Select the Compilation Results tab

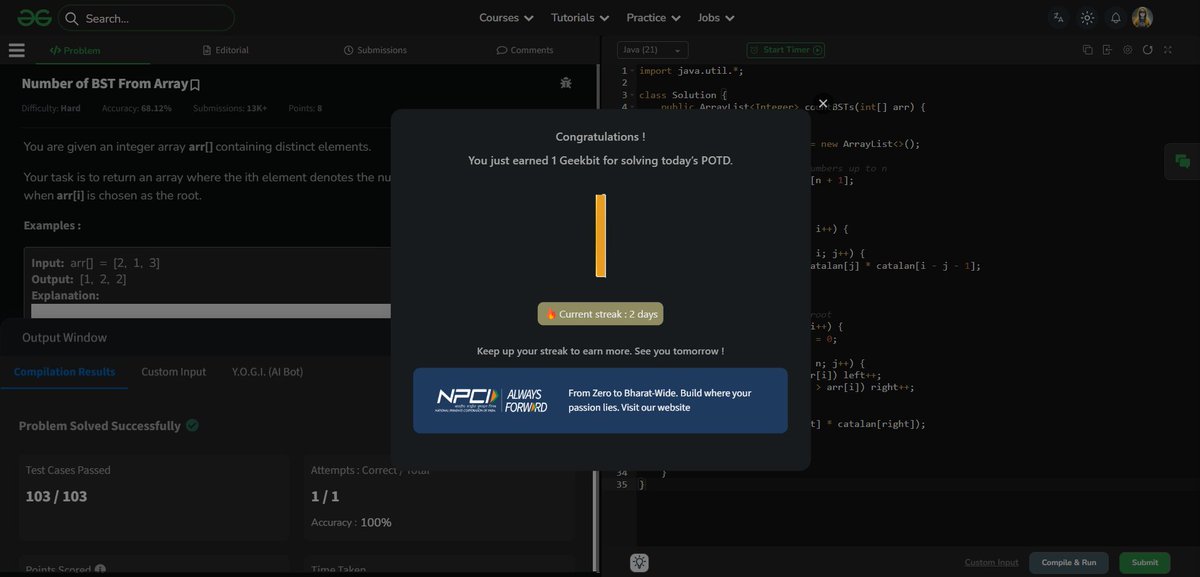[x=64, y=372]
